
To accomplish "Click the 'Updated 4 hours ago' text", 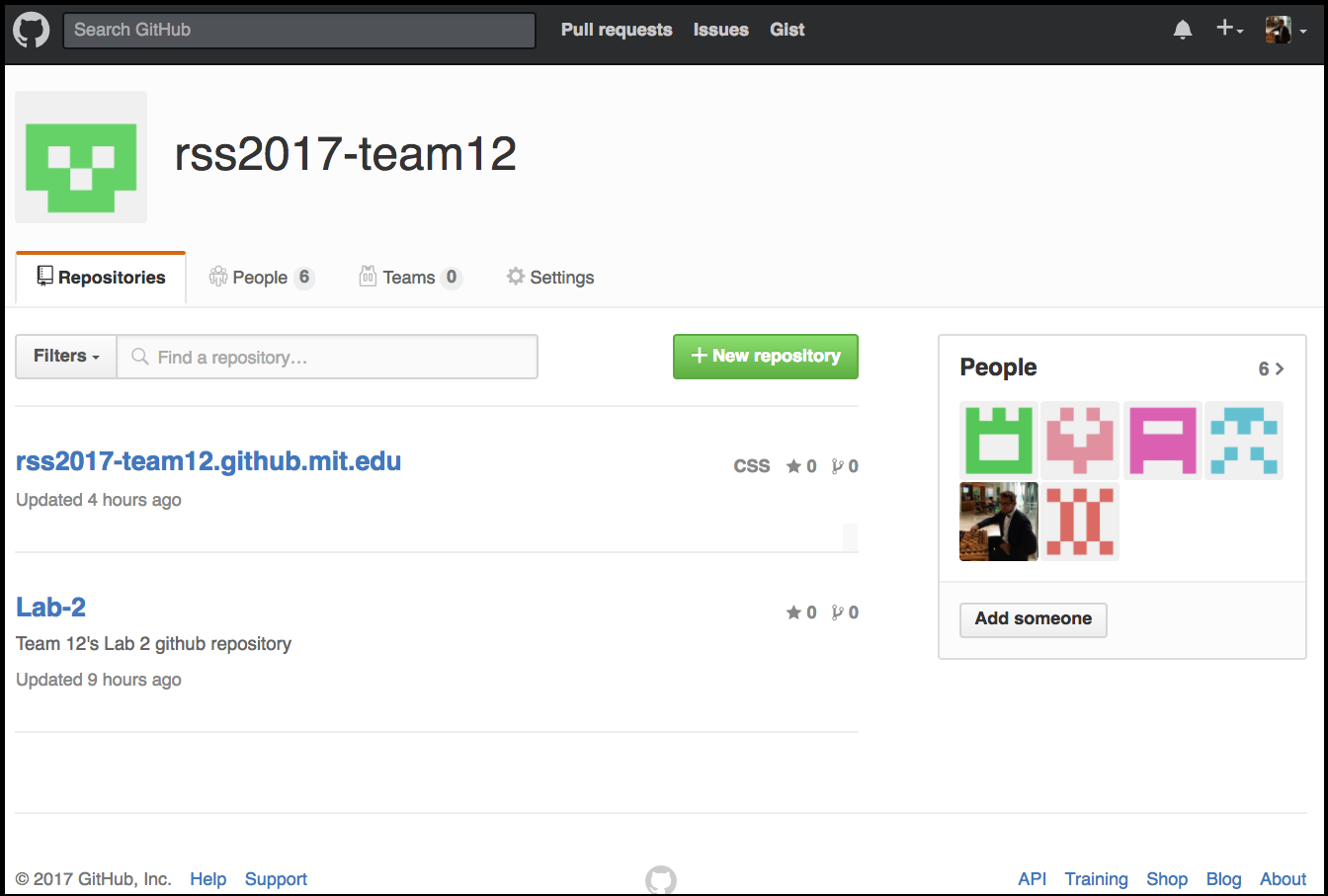I will 99,500.
